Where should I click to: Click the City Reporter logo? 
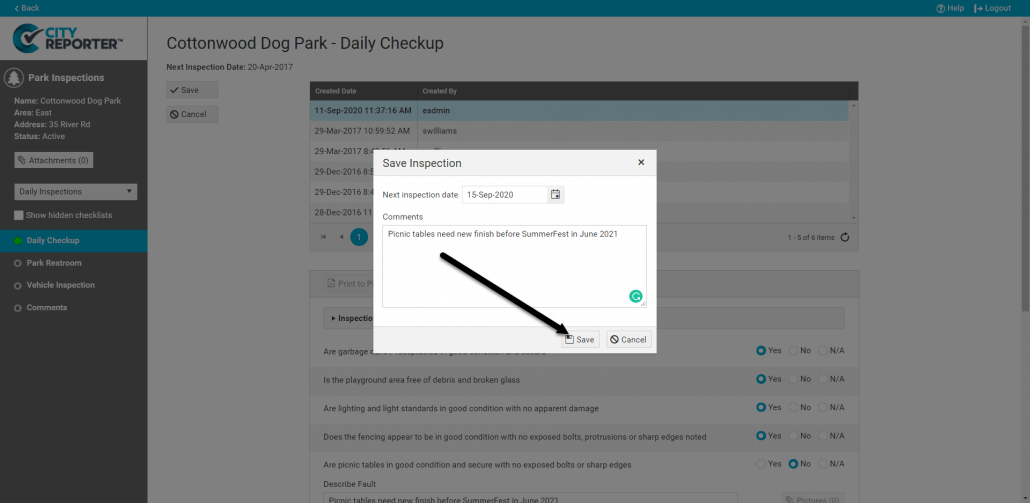pos(68,40)
